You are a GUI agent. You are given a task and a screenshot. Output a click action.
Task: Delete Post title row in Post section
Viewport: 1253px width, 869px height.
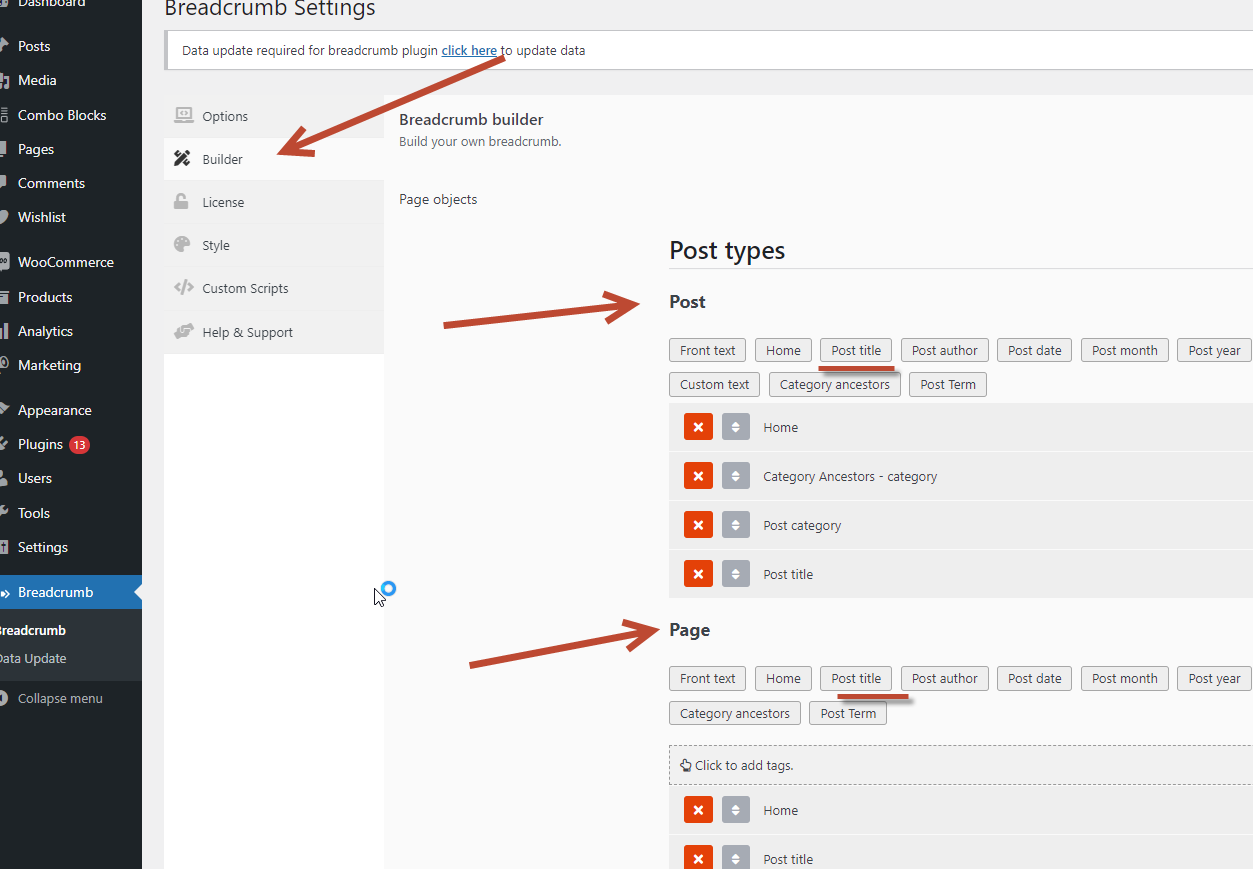698,574
